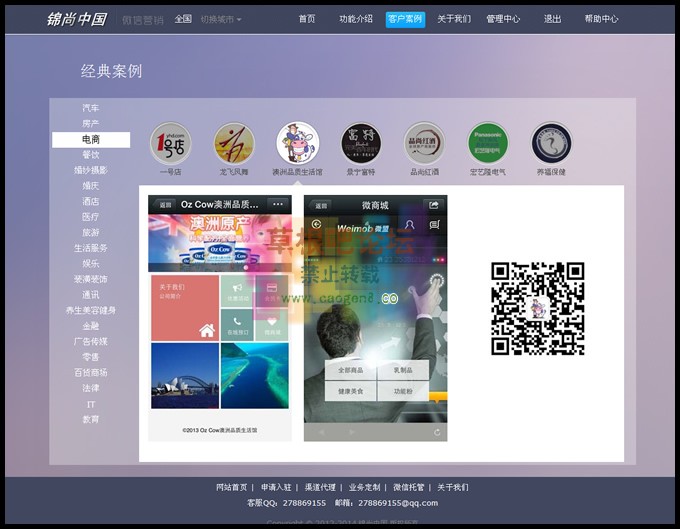Open 管理中心 navigation item
Image resolution: width=680 pixels, height=529 pixels.
pos(503,19)
